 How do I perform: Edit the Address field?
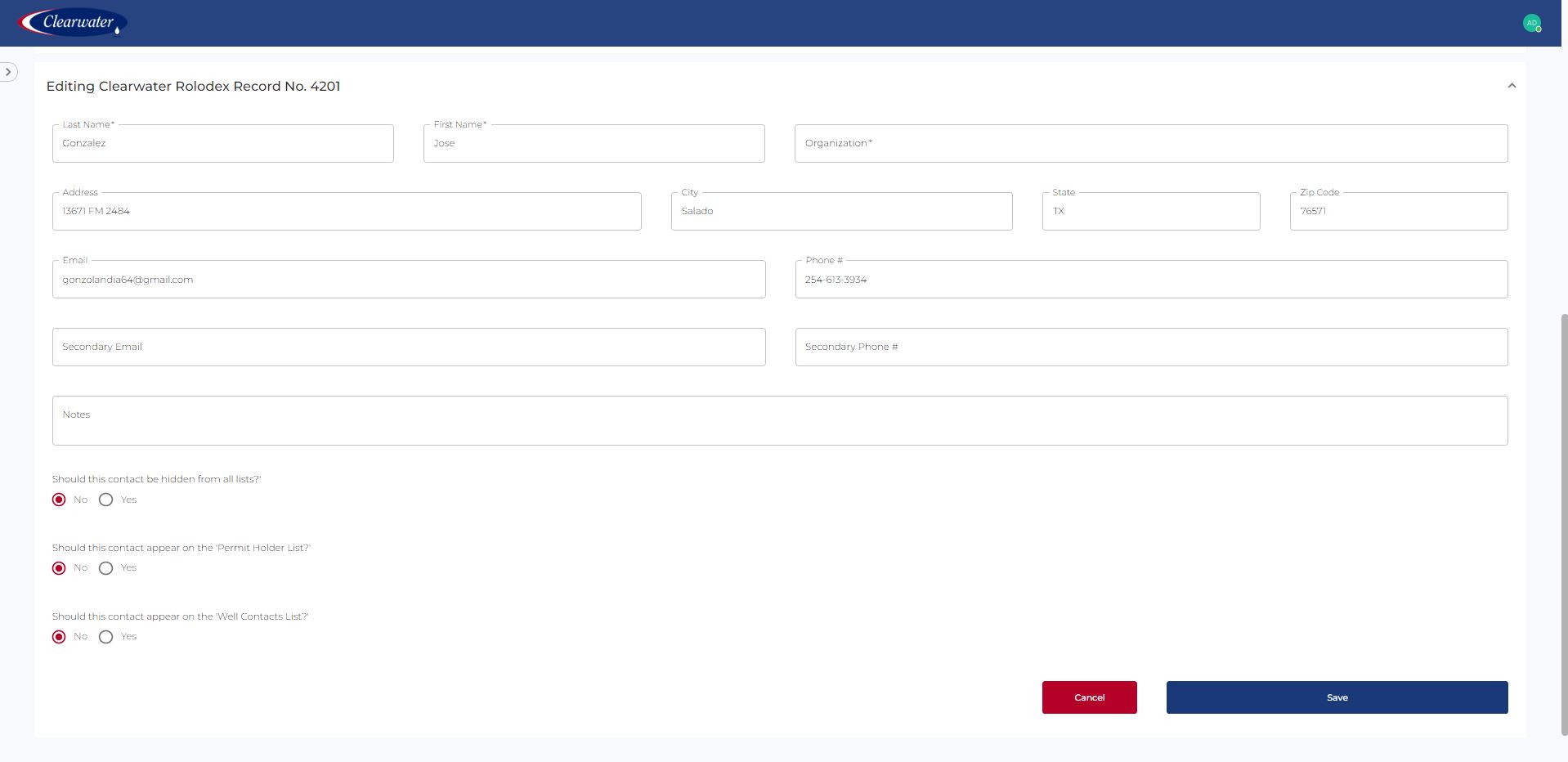(347, 211)
